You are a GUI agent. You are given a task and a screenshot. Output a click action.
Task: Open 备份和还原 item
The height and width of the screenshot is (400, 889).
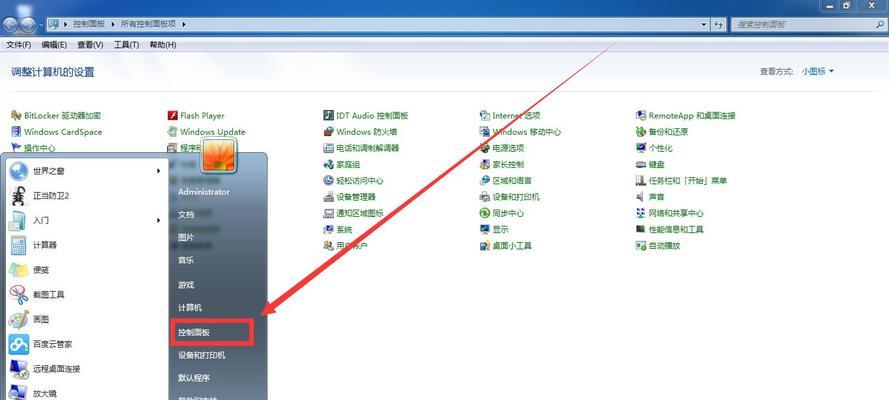pyautogui.click(x=662, y=132)
